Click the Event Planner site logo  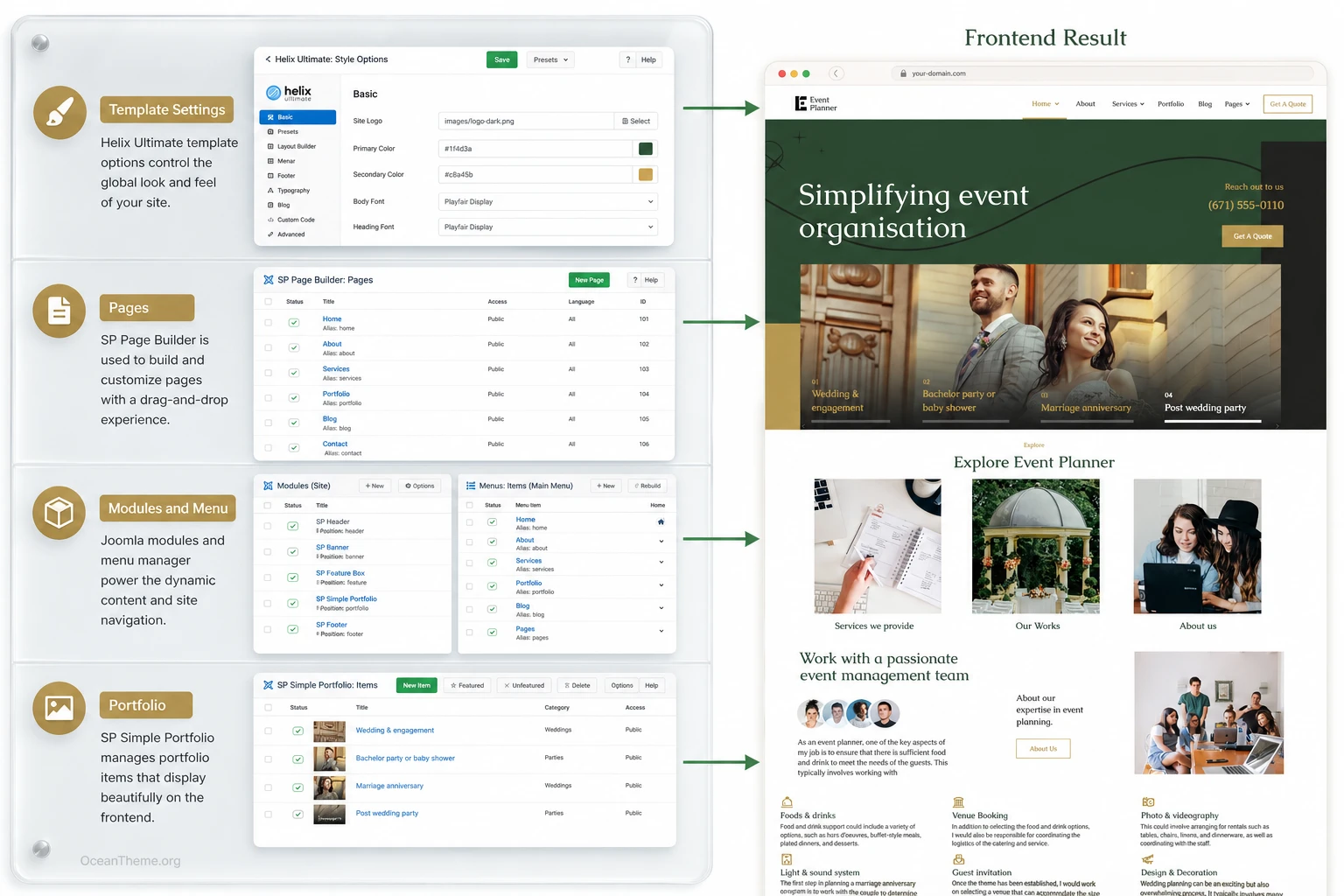pos(815,104)
